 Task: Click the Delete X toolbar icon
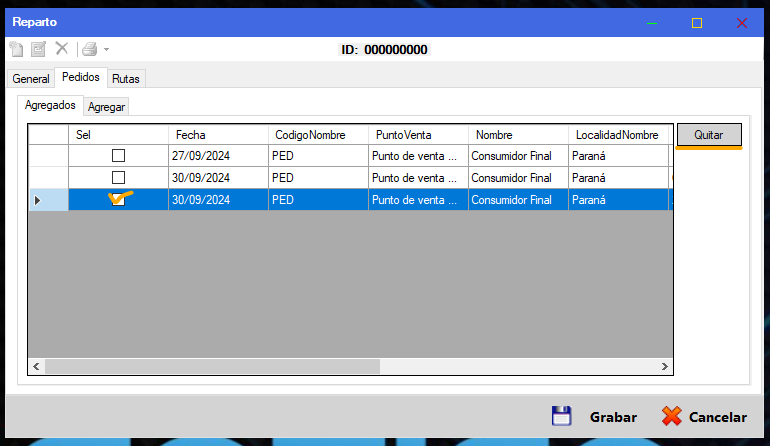[x=62, y=49]
